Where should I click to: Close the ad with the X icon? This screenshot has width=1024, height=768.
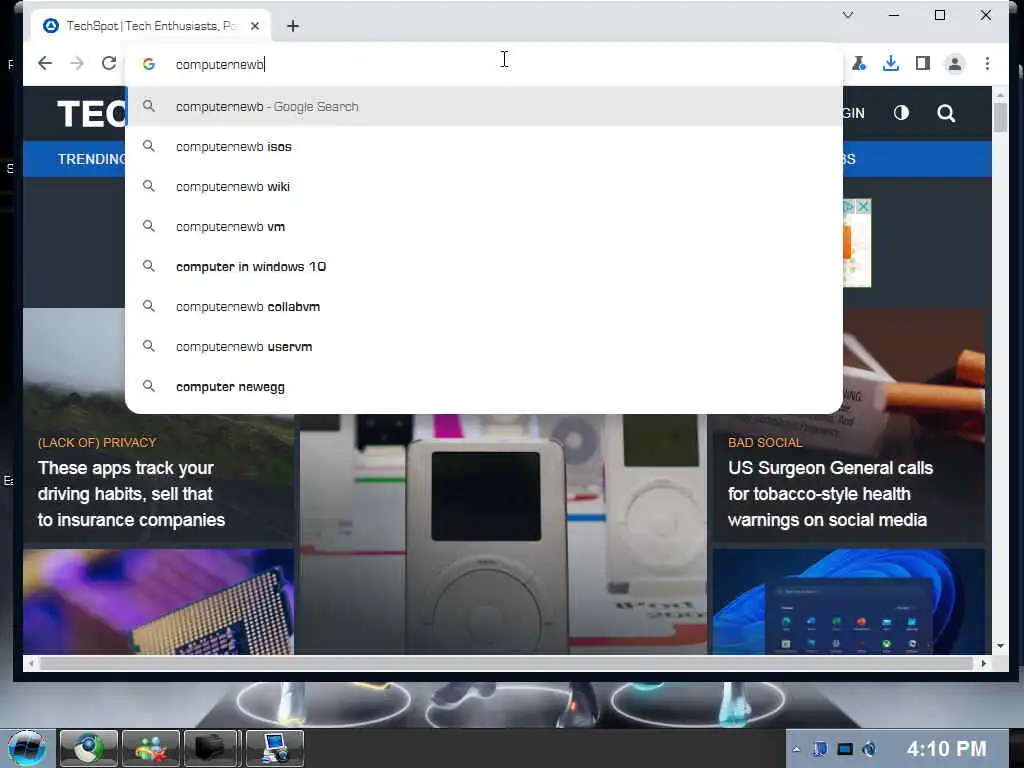[863, 206]
